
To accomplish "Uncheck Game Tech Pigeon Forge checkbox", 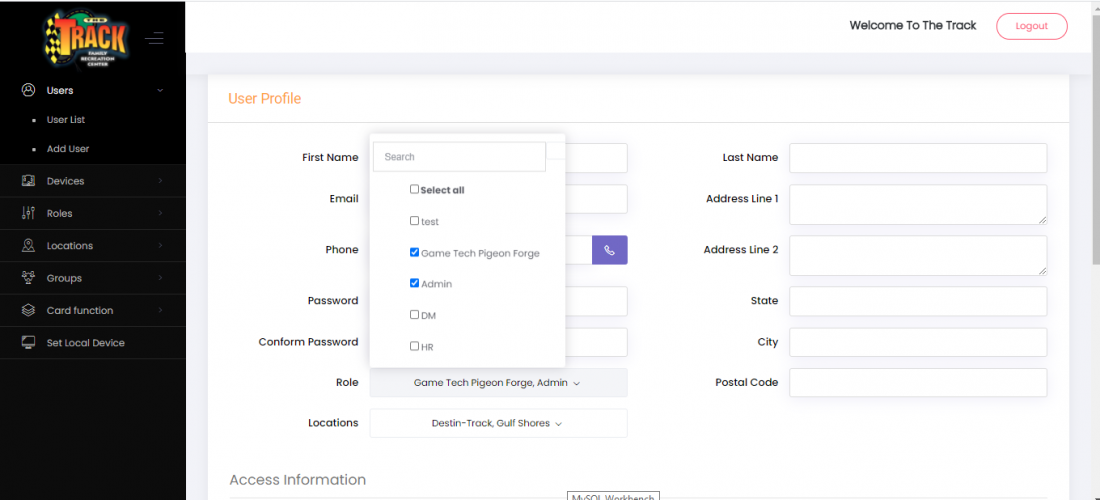I will click(414, 252).
